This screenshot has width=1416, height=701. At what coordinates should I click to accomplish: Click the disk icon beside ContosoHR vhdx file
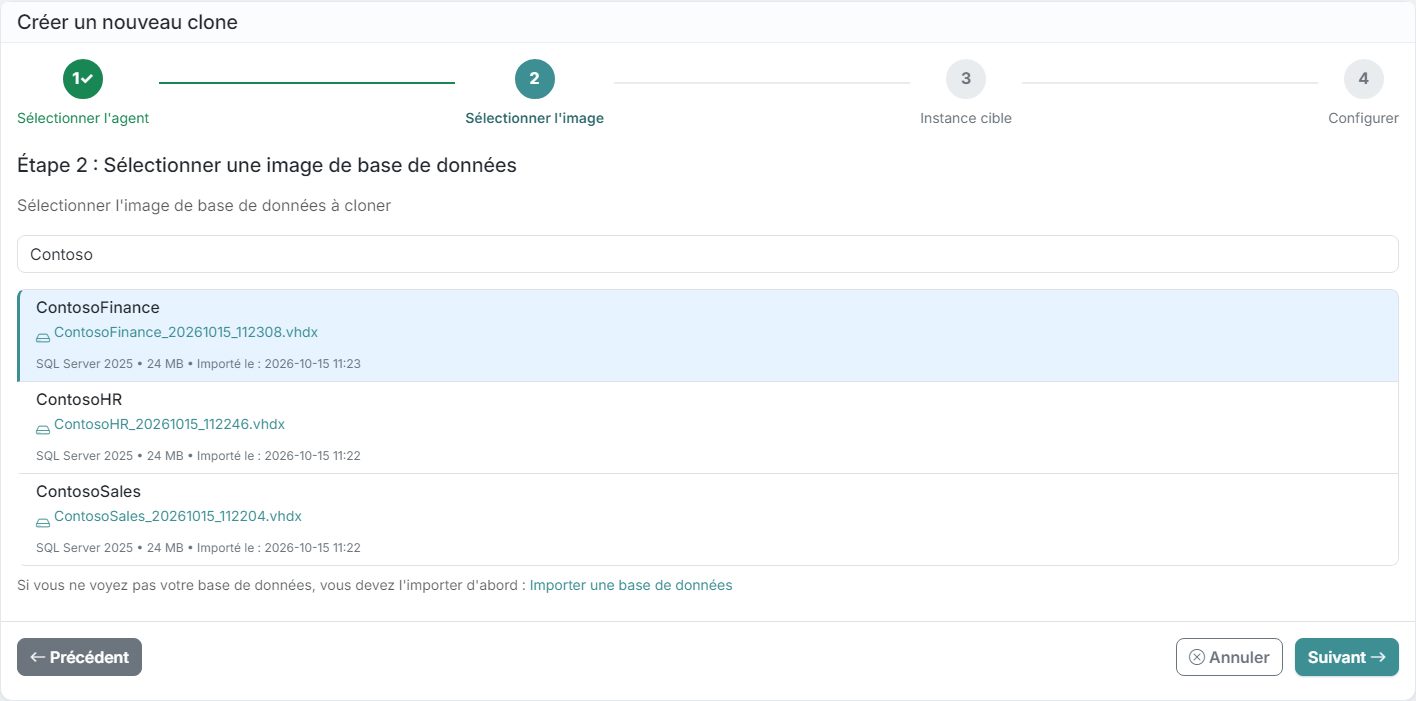click(x=43, y=429)
